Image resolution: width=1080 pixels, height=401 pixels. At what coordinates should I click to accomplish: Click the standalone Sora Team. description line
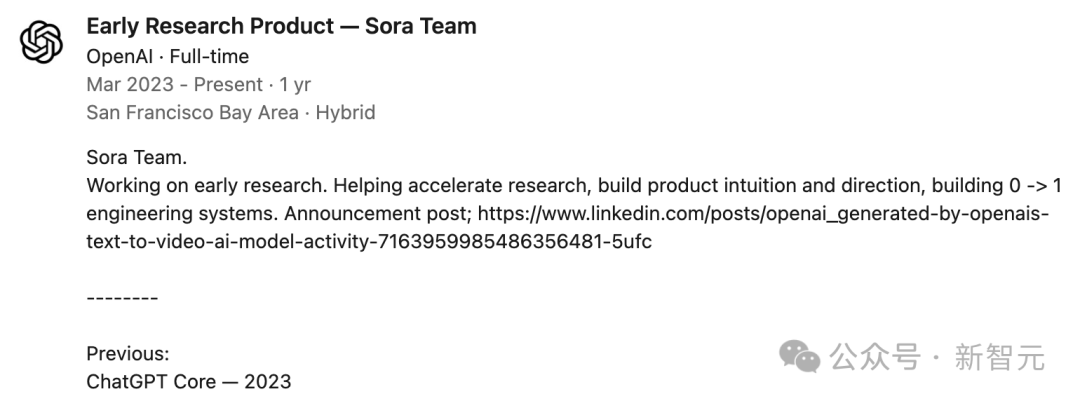click(x=137, y=158)
